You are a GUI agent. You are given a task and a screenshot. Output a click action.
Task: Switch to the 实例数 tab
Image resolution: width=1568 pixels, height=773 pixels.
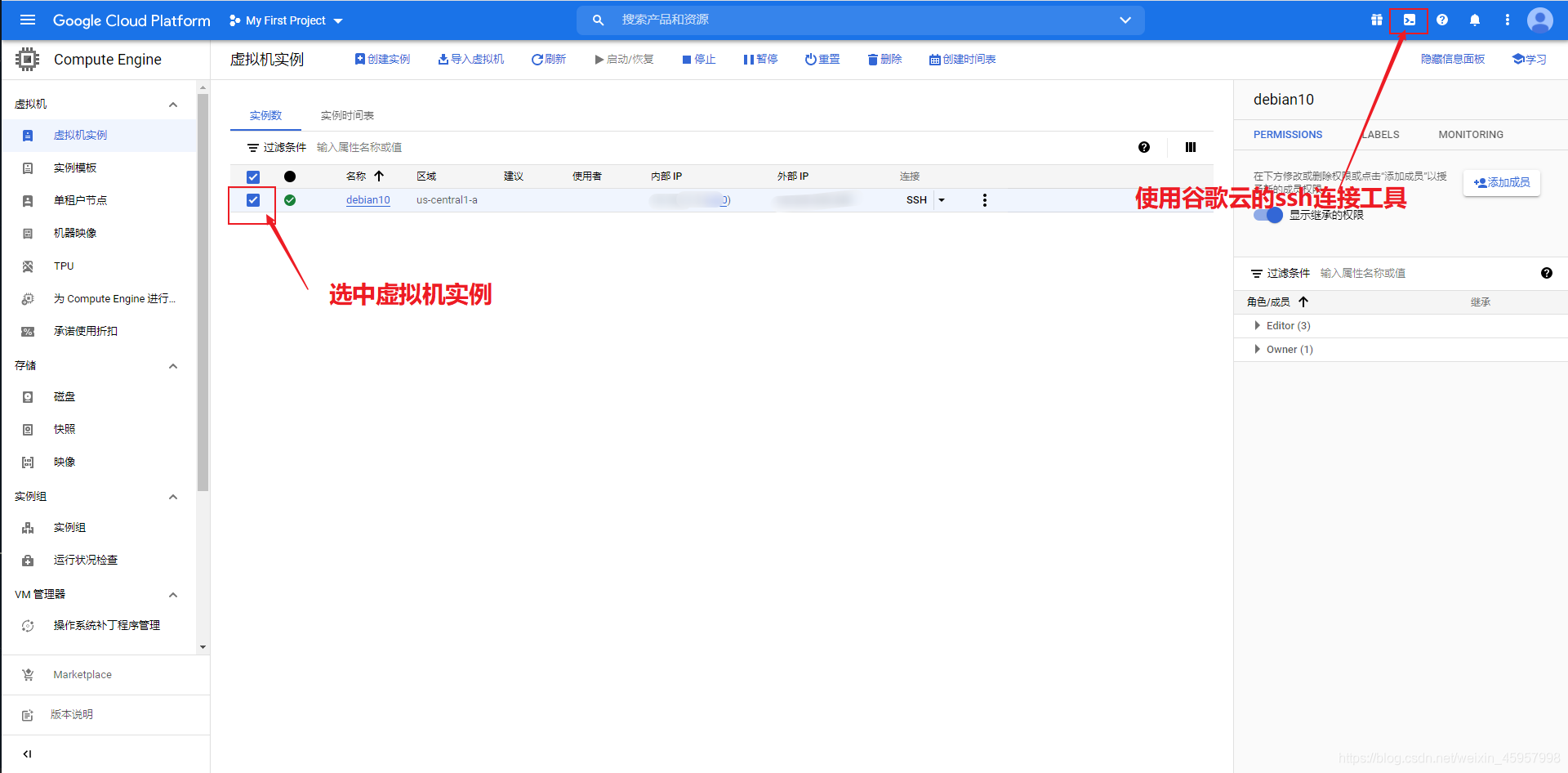[x=265, y=115]
